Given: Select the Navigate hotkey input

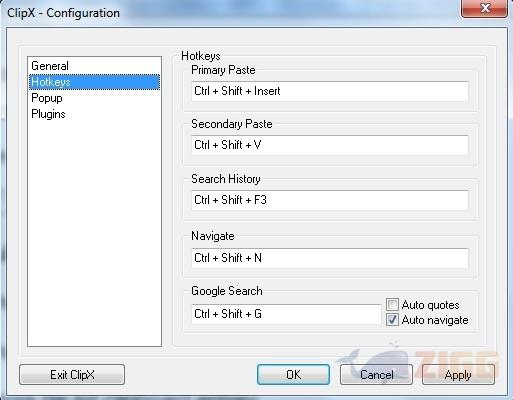Looking at the screenshot, I should point(330,258).
